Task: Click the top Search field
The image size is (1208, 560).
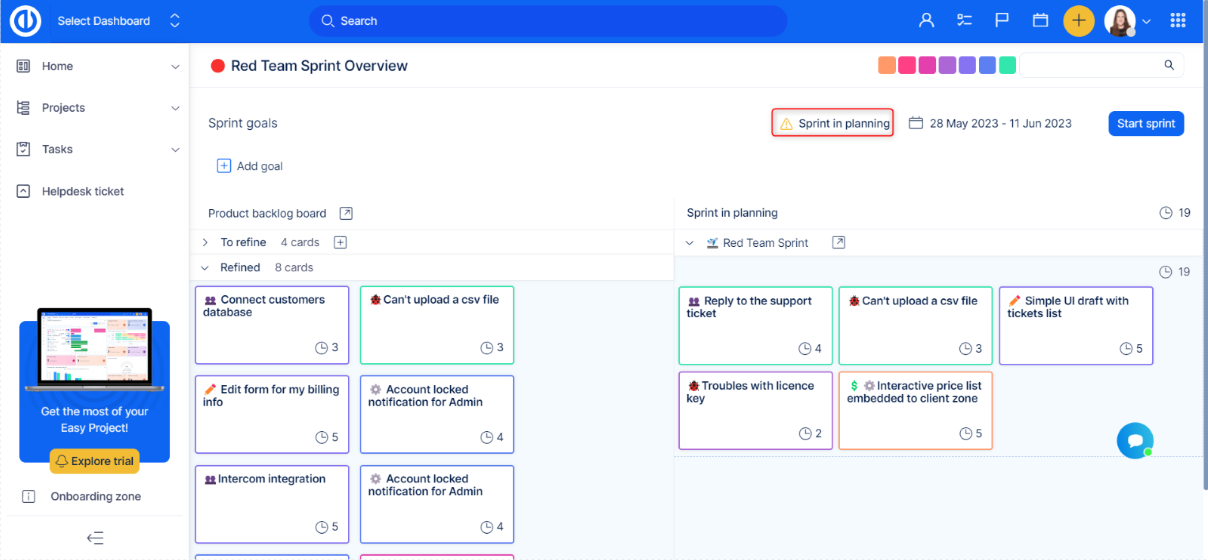Action: (x=548, y=21)
